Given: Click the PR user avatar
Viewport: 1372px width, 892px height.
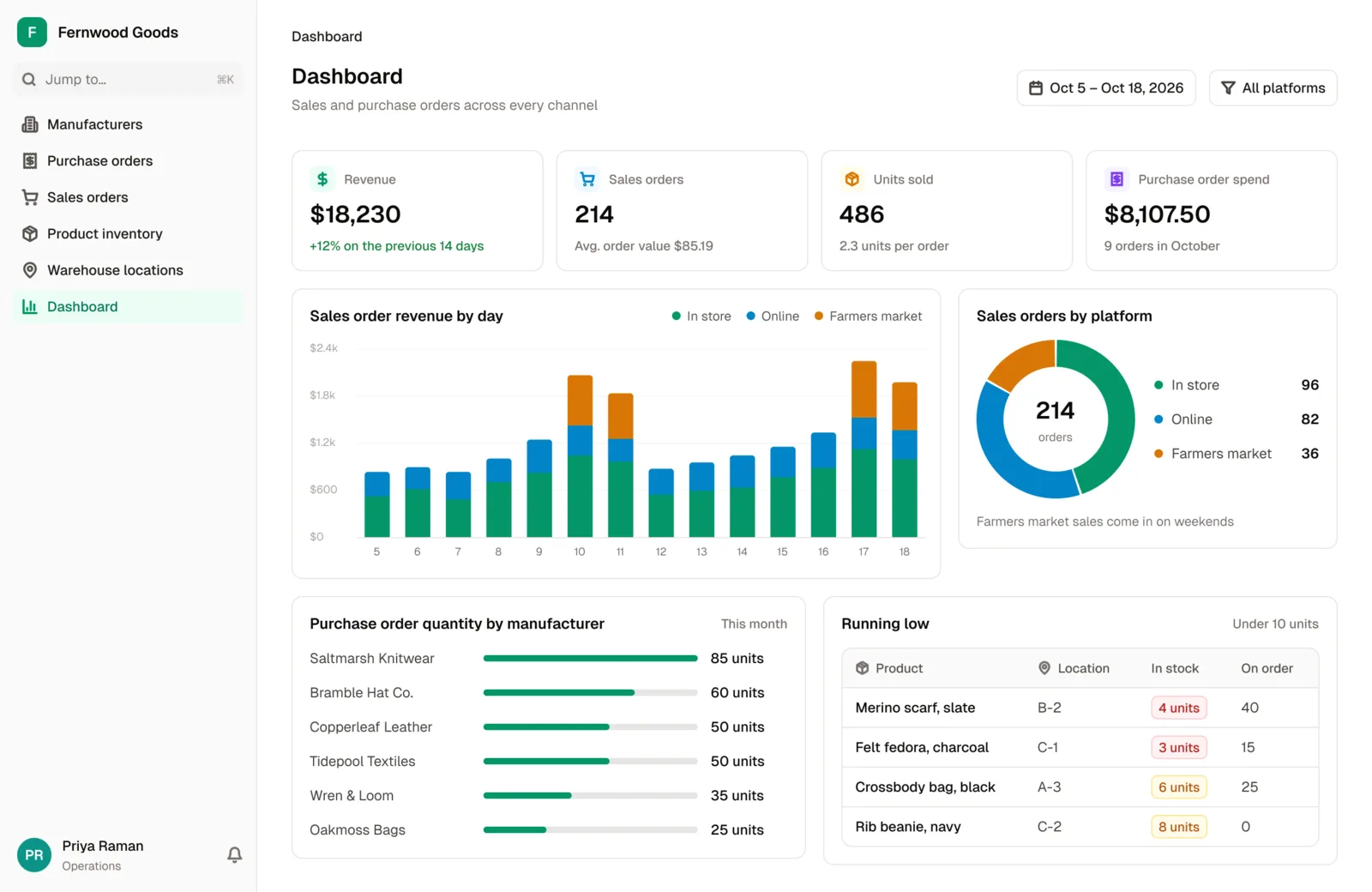Looking at the screenshot, I should click(x=34, y=855).
